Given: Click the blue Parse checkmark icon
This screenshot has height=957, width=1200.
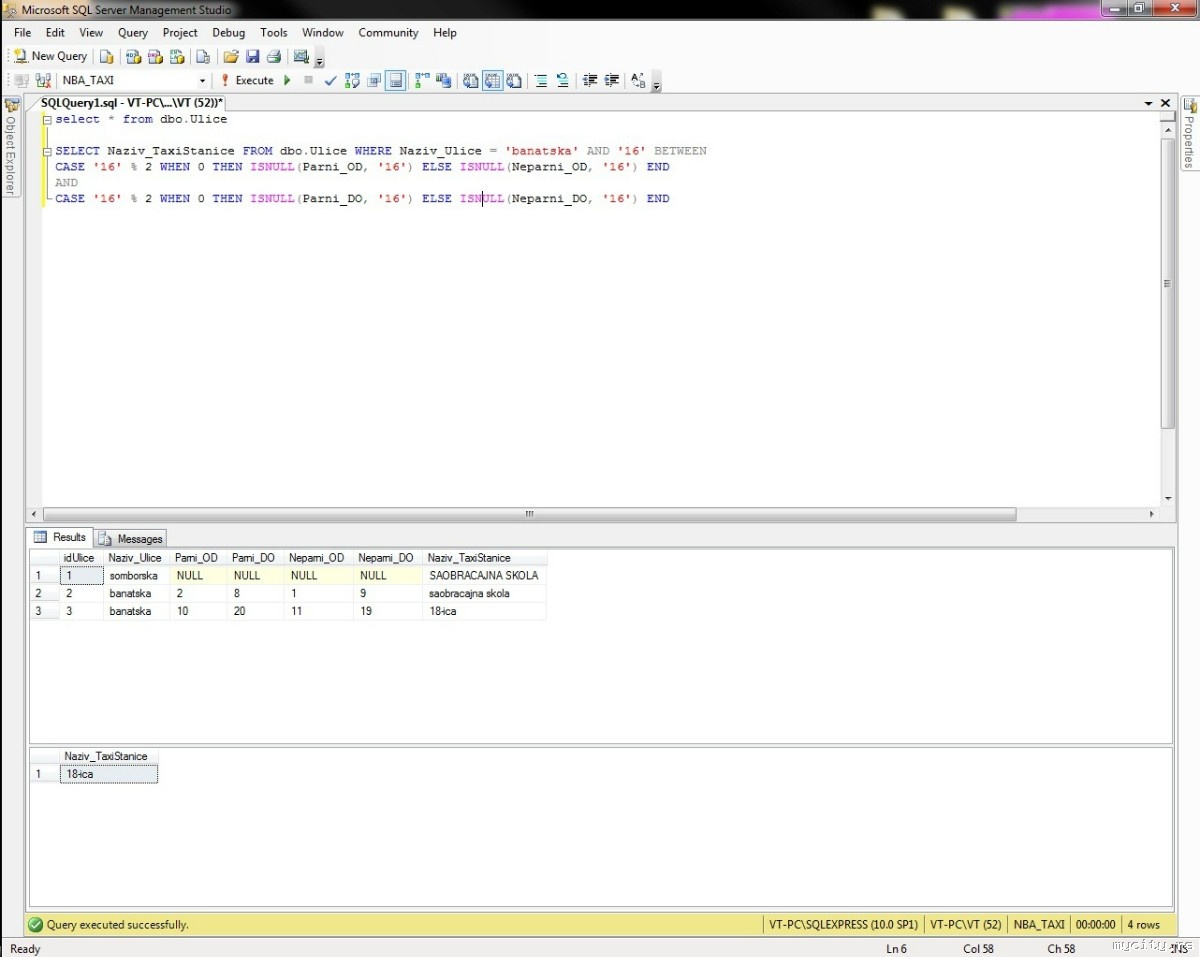Looking at the screenshot, I should [331, 80].
